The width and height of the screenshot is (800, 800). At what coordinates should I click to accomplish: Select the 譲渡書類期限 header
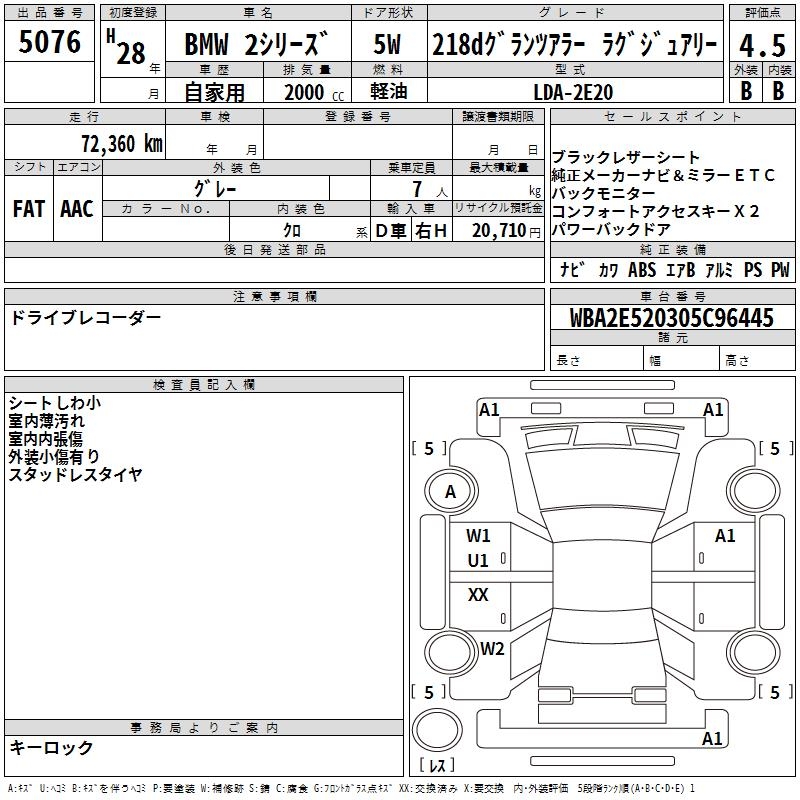(498, 116)
